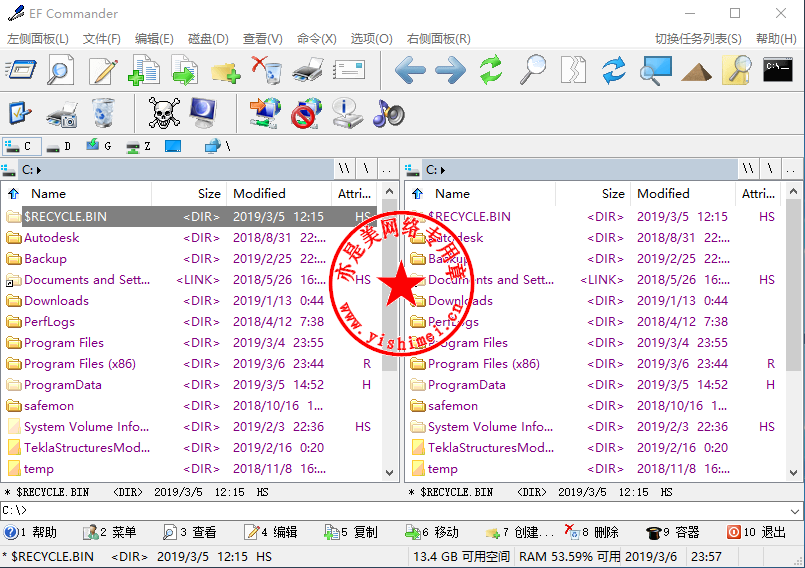Open the command line history dropdown
The image size is (805, 568).
[x=795, y=511]
